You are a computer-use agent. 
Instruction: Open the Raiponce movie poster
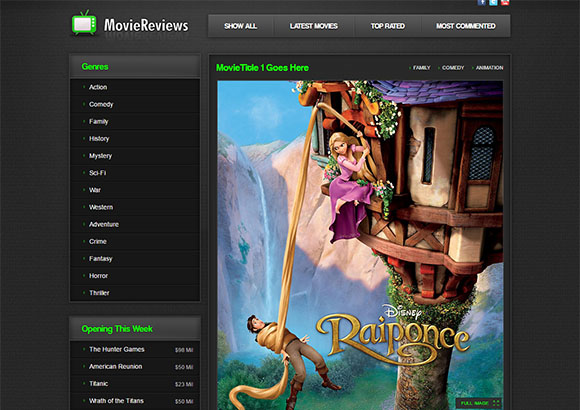point(360,245)
